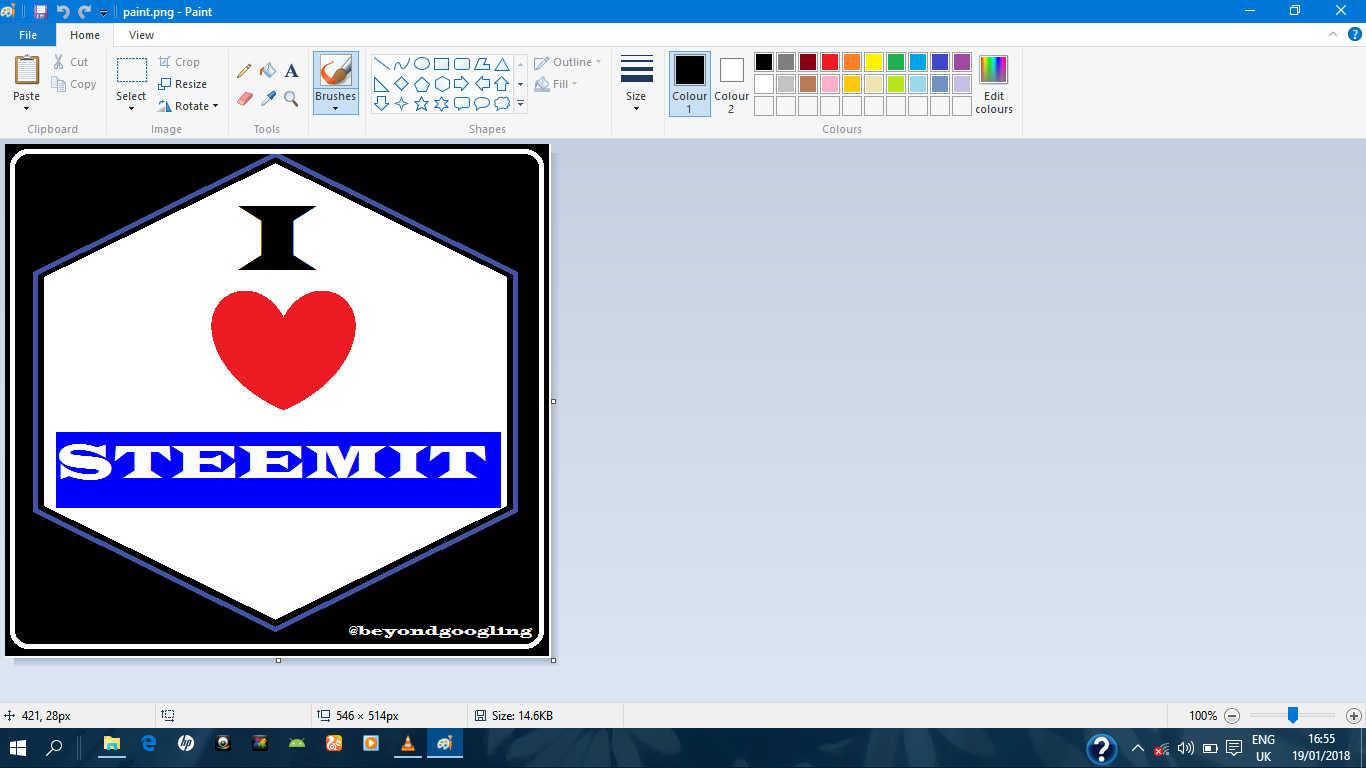Open the Paste dropdown arrow
This screenshot has width=1366, height=768.
click(27, 107)
